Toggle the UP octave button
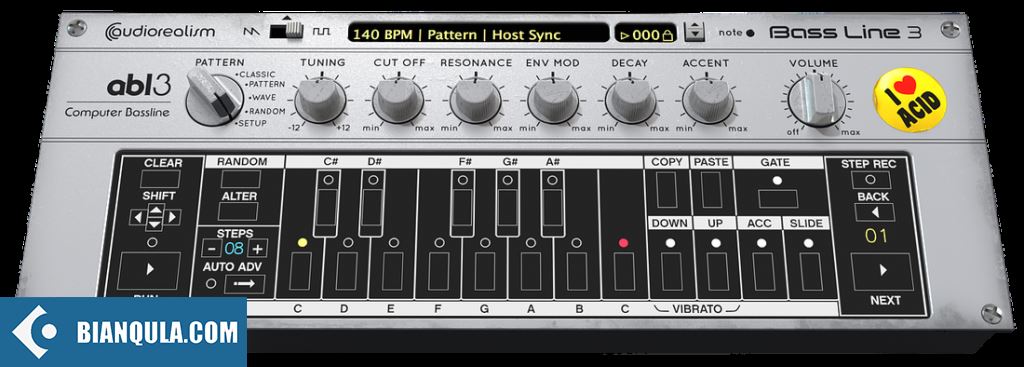Image resolution: width=1024 pixels, height=367 pixels. pos(717,271)
